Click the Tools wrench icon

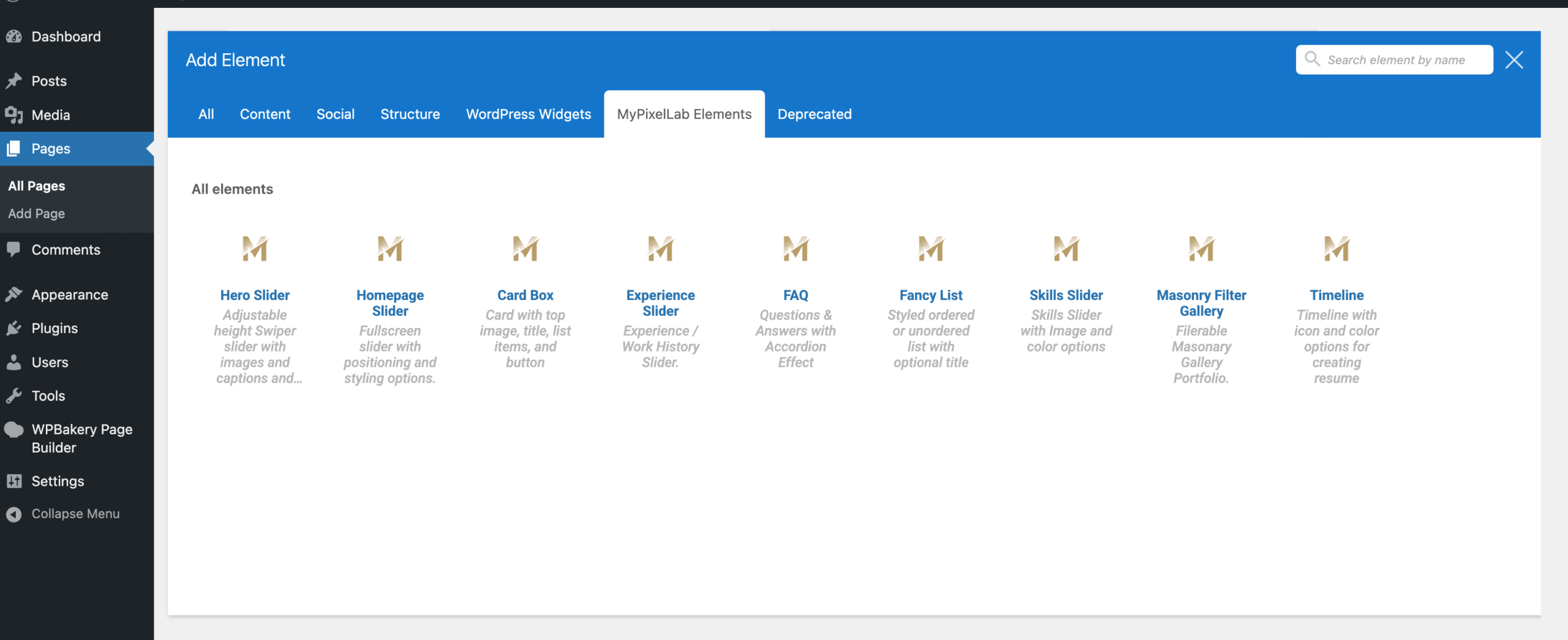(14, 396)
